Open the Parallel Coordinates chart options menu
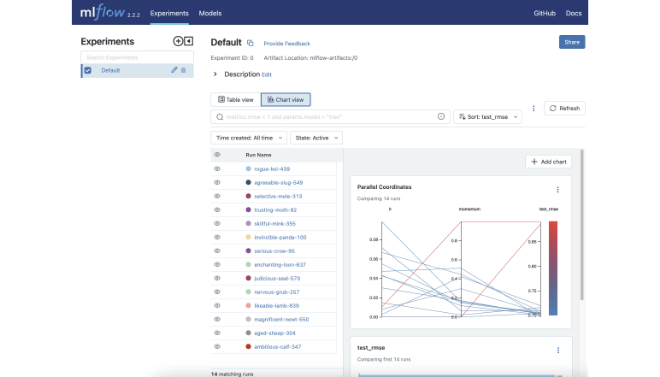Viewport: 660px width, 377px height. pyautogui.click(x=558, y=190)
